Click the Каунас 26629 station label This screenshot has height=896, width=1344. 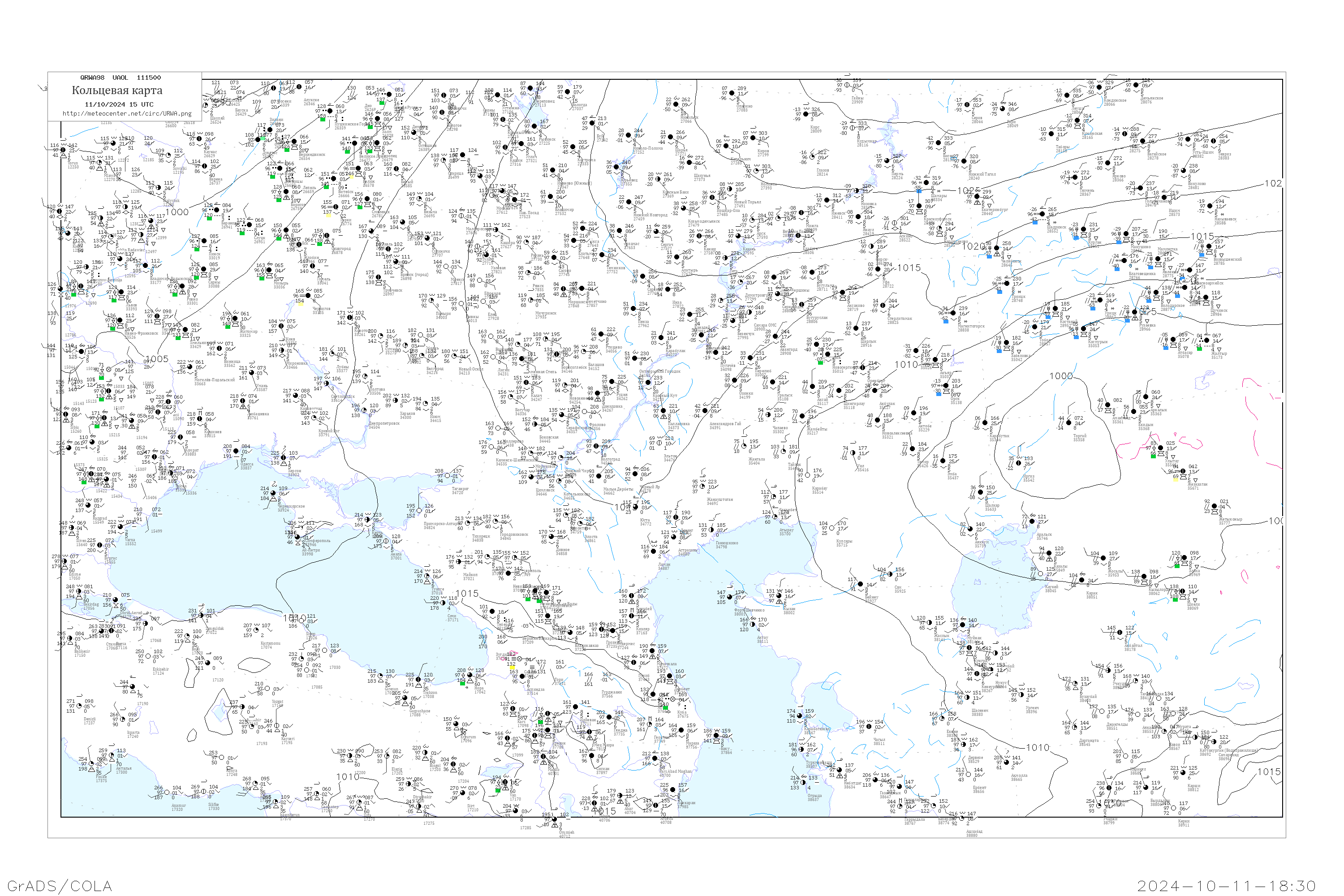(x=210, y=154)
